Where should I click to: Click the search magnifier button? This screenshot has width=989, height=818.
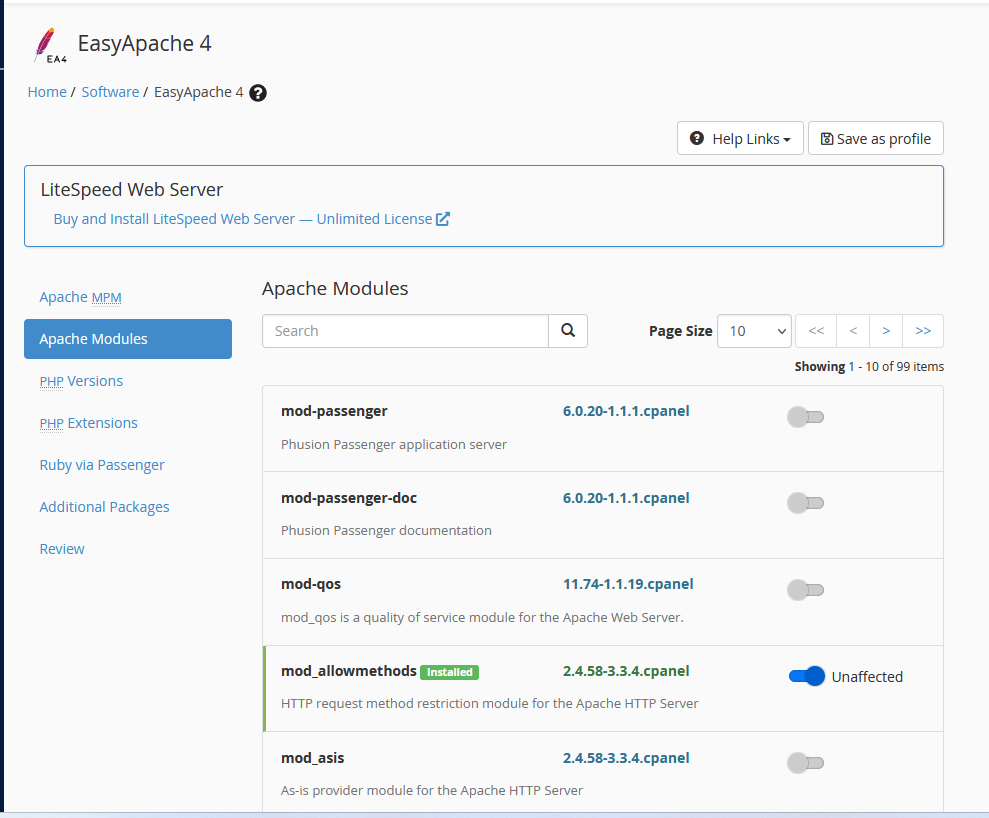[568, 331]
